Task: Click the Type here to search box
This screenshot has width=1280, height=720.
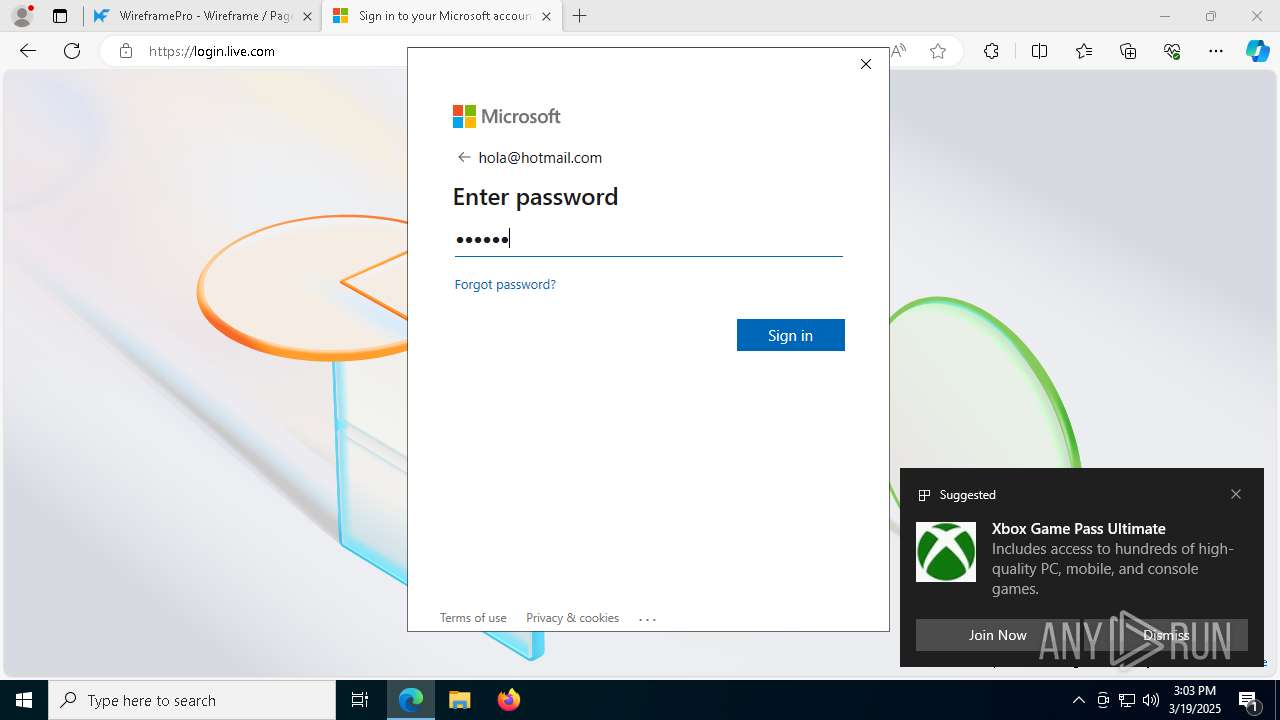Action: (192, 700)
